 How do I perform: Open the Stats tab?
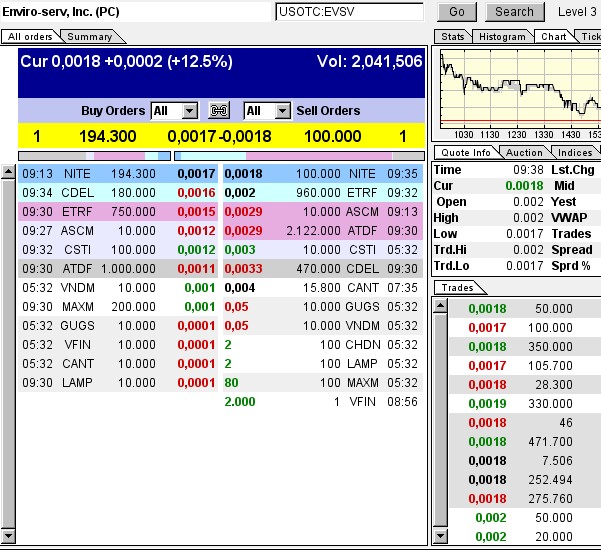(x=452, y=37)
